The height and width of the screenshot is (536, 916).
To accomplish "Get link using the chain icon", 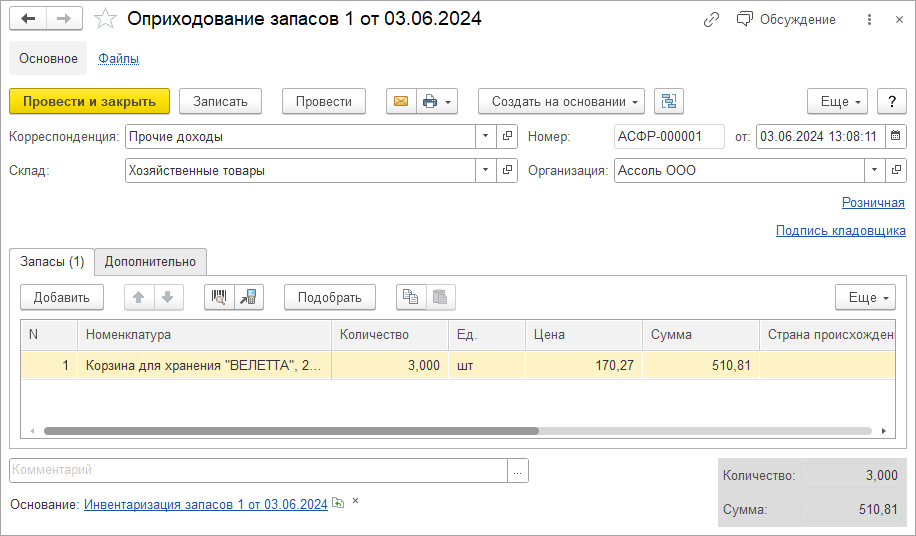I will [x=711, y=19].
